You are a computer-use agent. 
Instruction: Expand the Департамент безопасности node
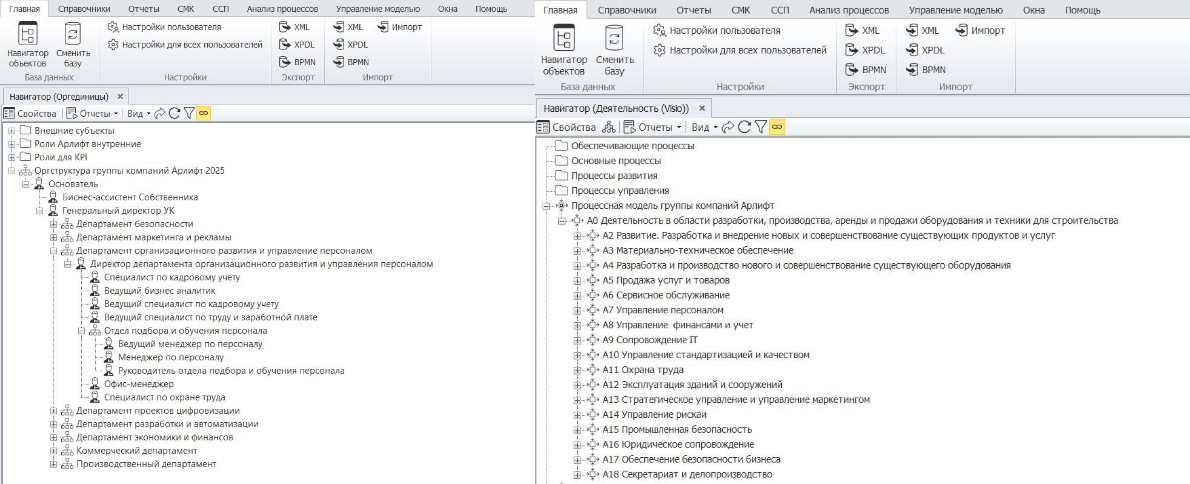coord(54,224)
